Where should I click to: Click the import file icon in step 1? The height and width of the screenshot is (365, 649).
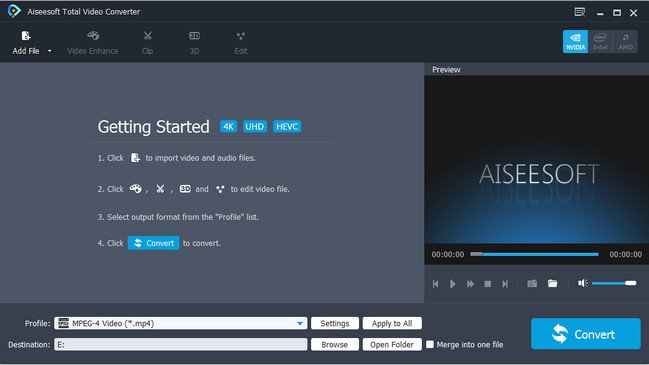pos(135,158)
